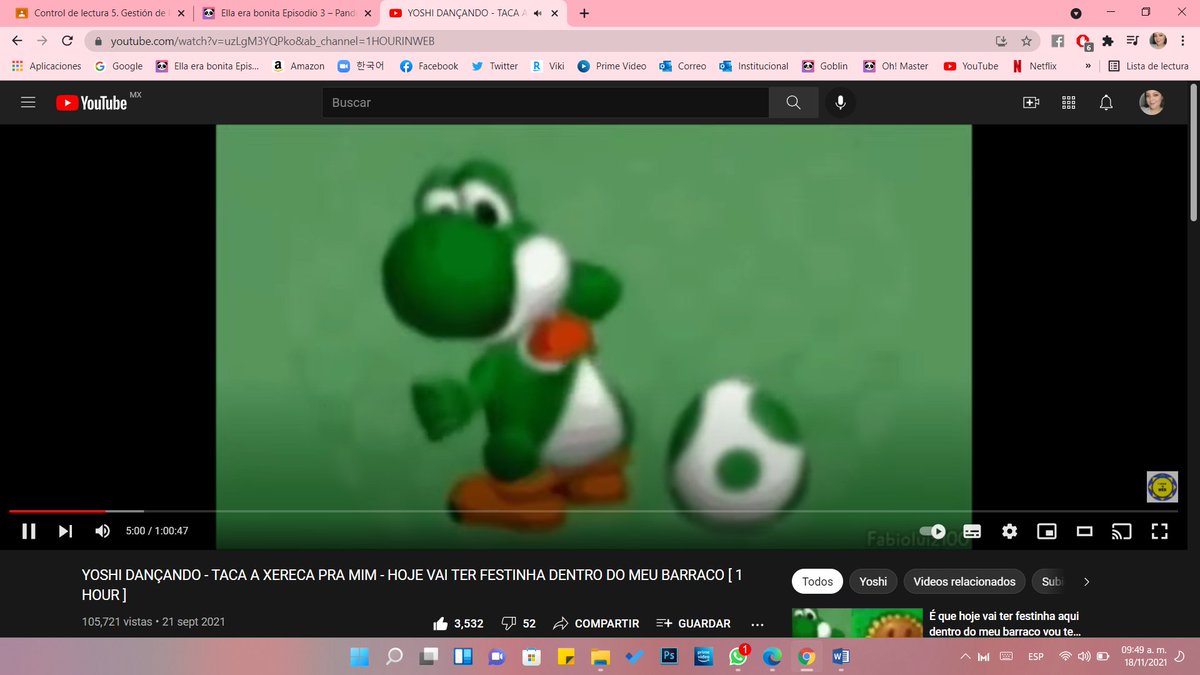Open the YouTube guide hamburger menu

[x=28, y=103]
